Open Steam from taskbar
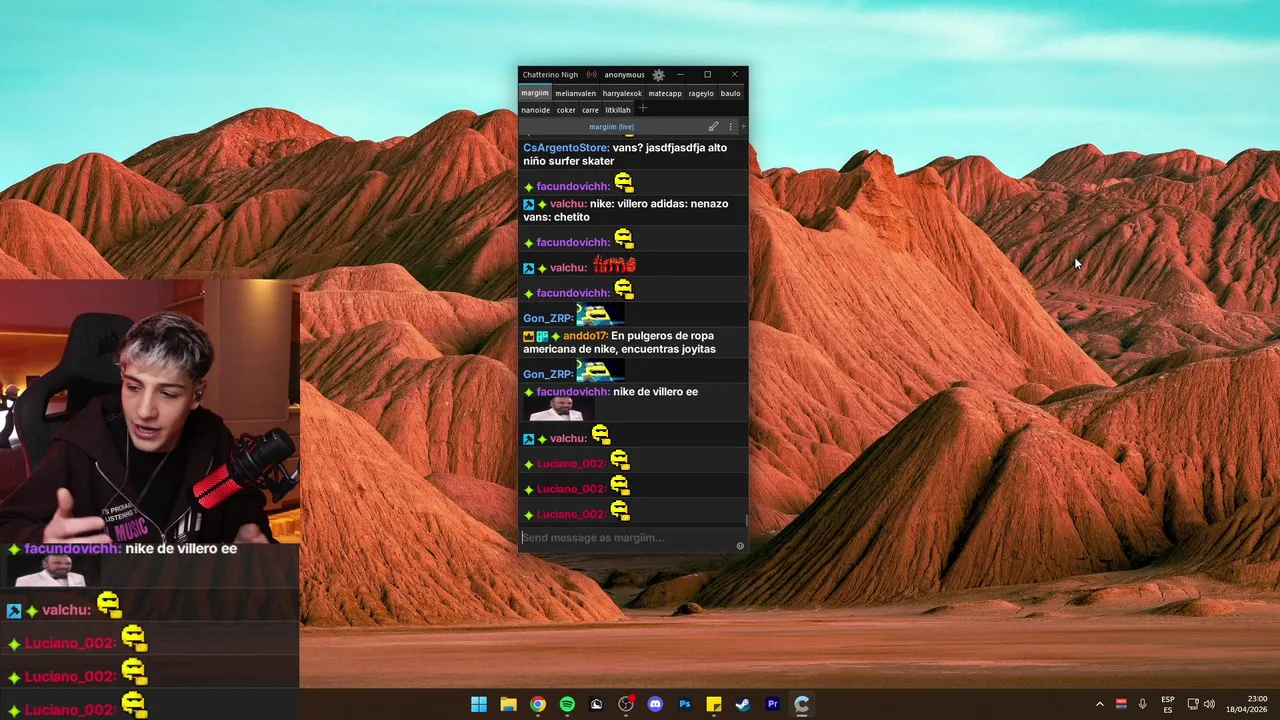Viewport: 1280px width, 720px height. 743,704
